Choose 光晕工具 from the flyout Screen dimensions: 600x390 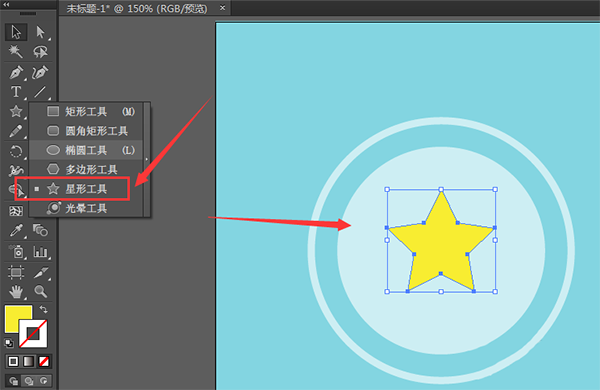pos(86,208)
